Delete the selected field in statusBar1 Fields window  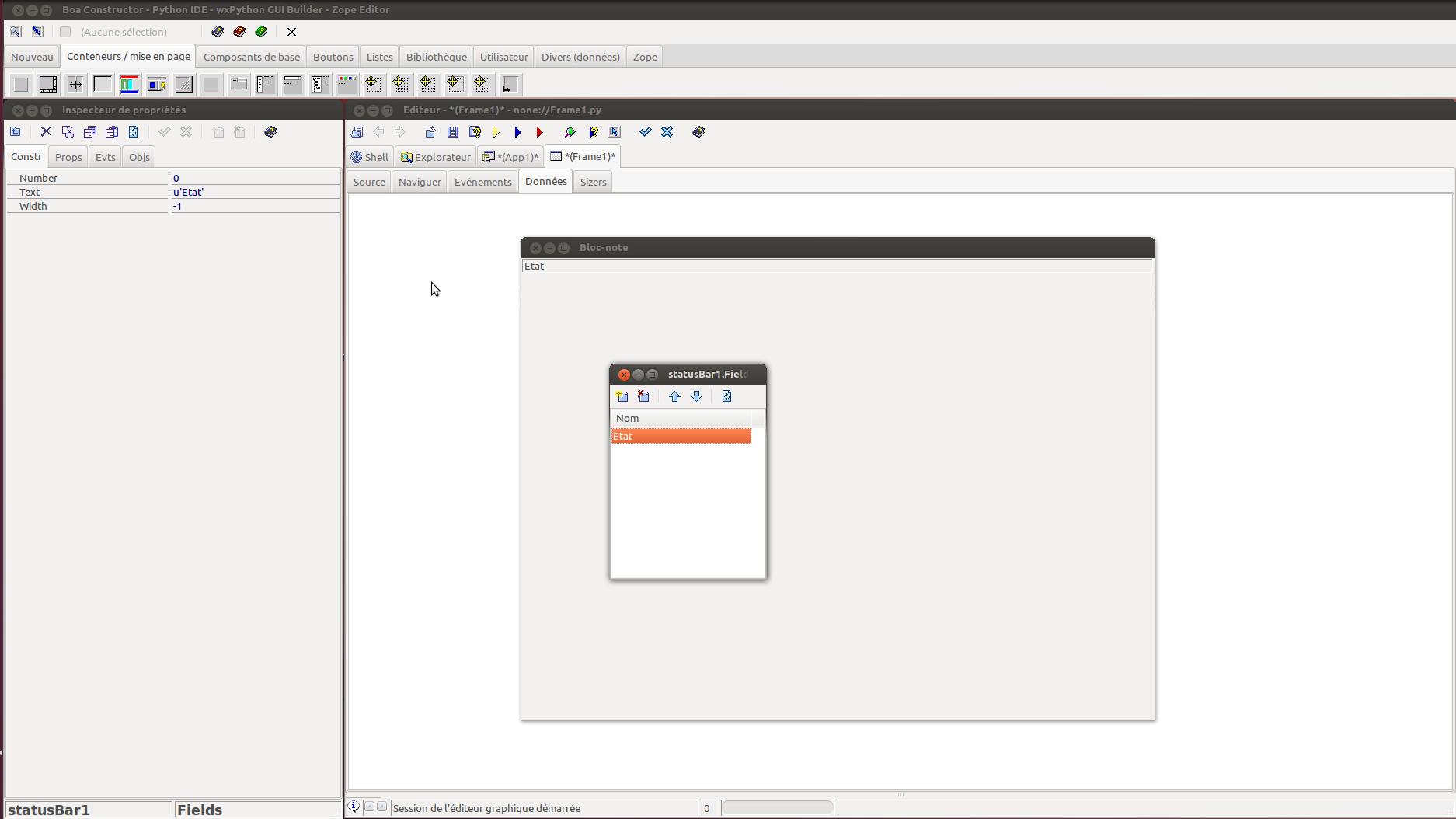click(643, 396)
